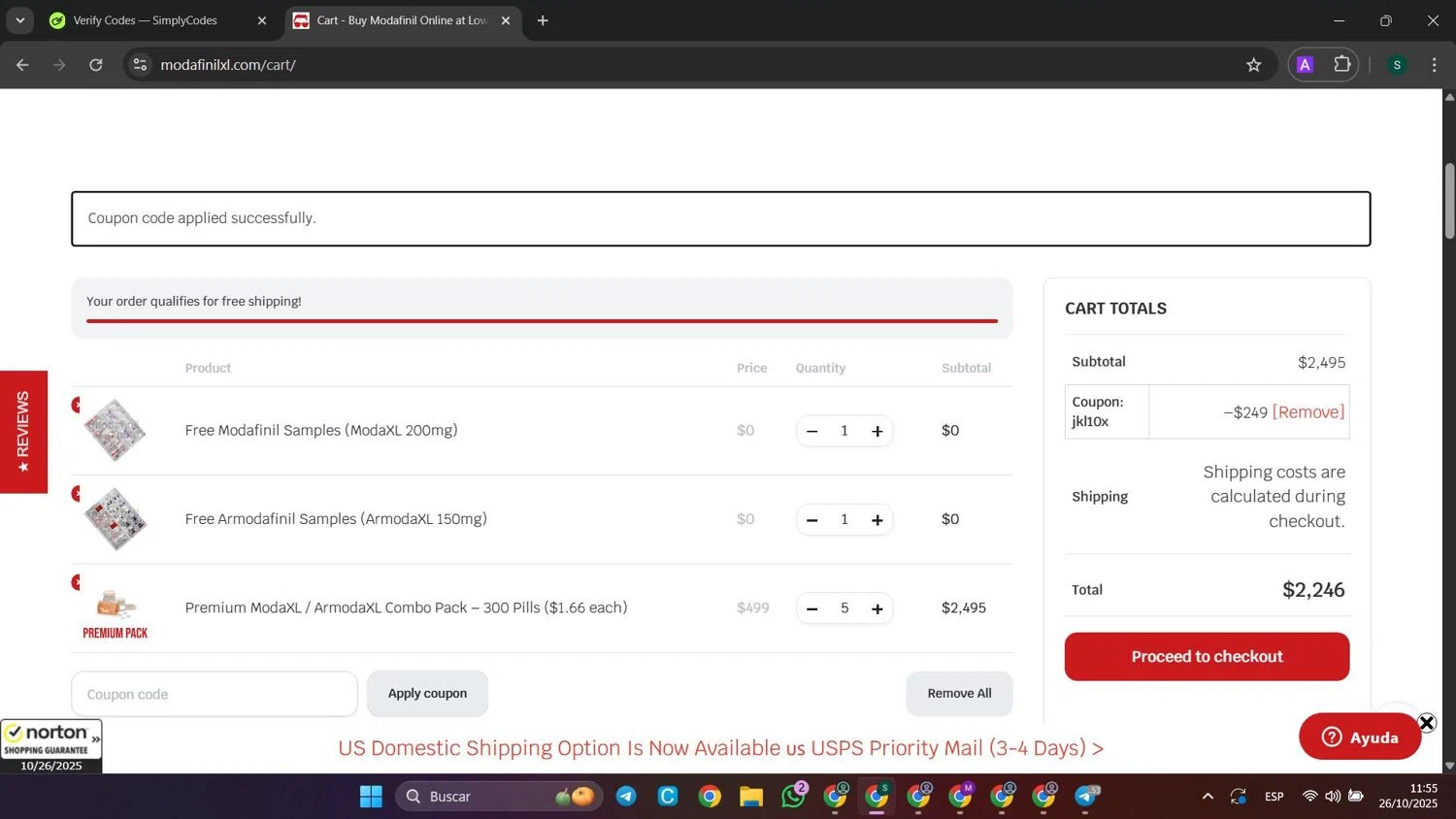The width and height of the screenshot is (1456, 819).
Task: Select the Coupon code applied successfully message
Action: point(202,218)
